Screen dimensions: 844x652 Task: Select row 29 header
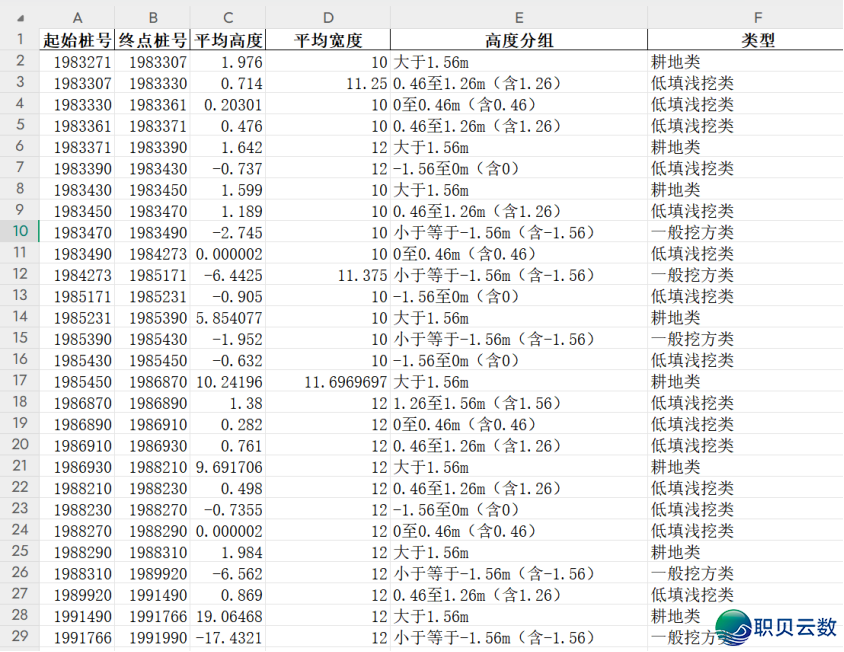pos(20,636)
